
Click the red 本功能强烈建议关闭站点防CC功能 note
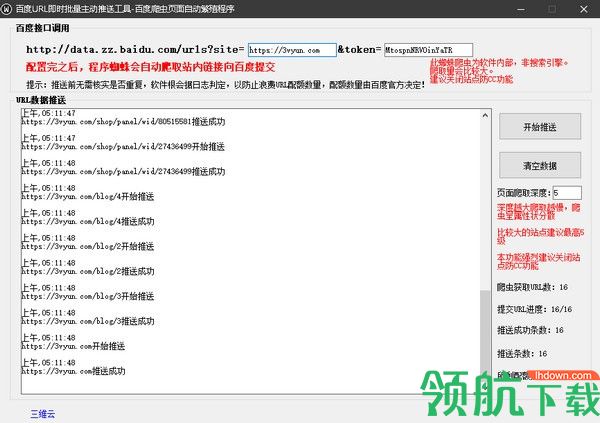coord(538,261)
